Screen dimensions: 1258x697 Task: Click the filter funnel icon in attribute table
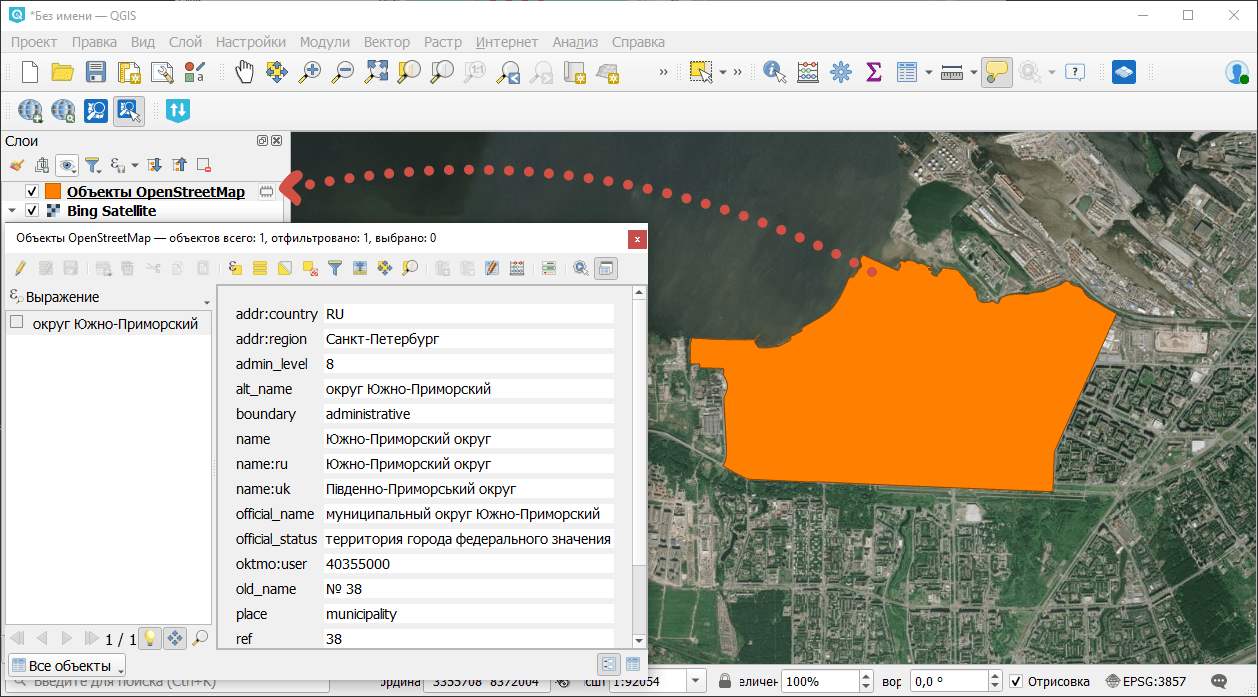click(x=335, y=268)
